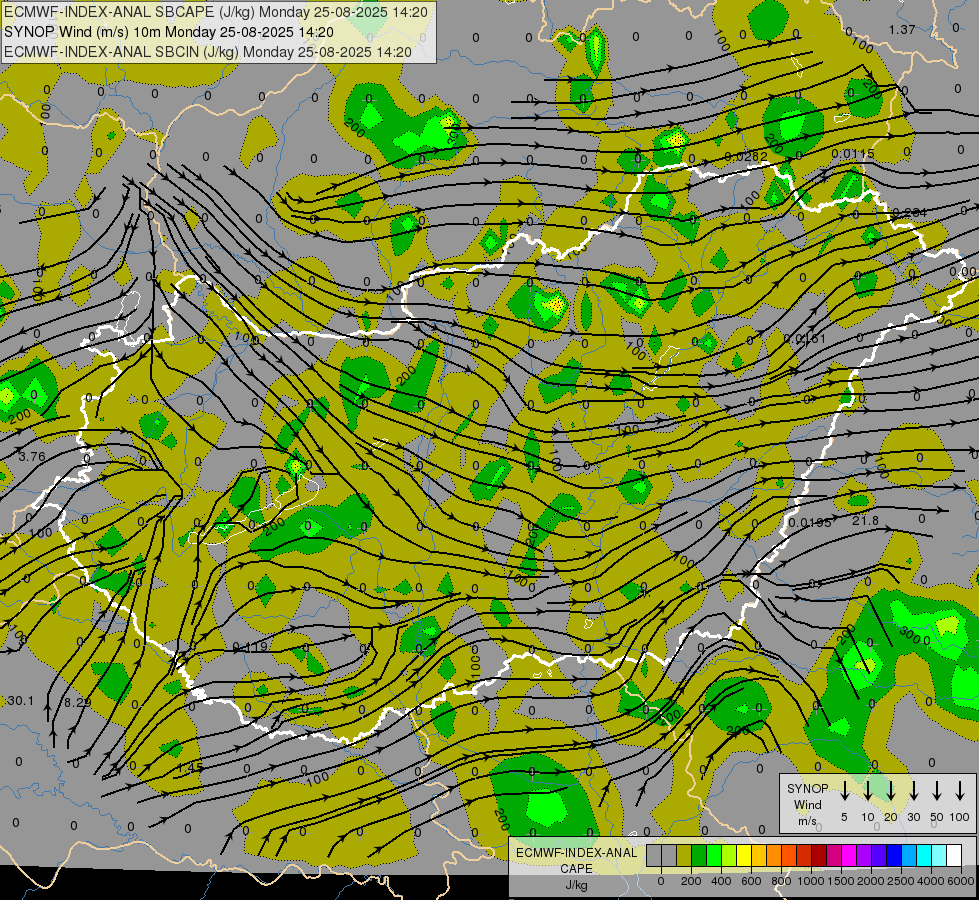Image resolution: width=979 pixels, height=900 pixels.
Task: Pick the amber swatch right of 600 tick
Action: pos(759,856)
